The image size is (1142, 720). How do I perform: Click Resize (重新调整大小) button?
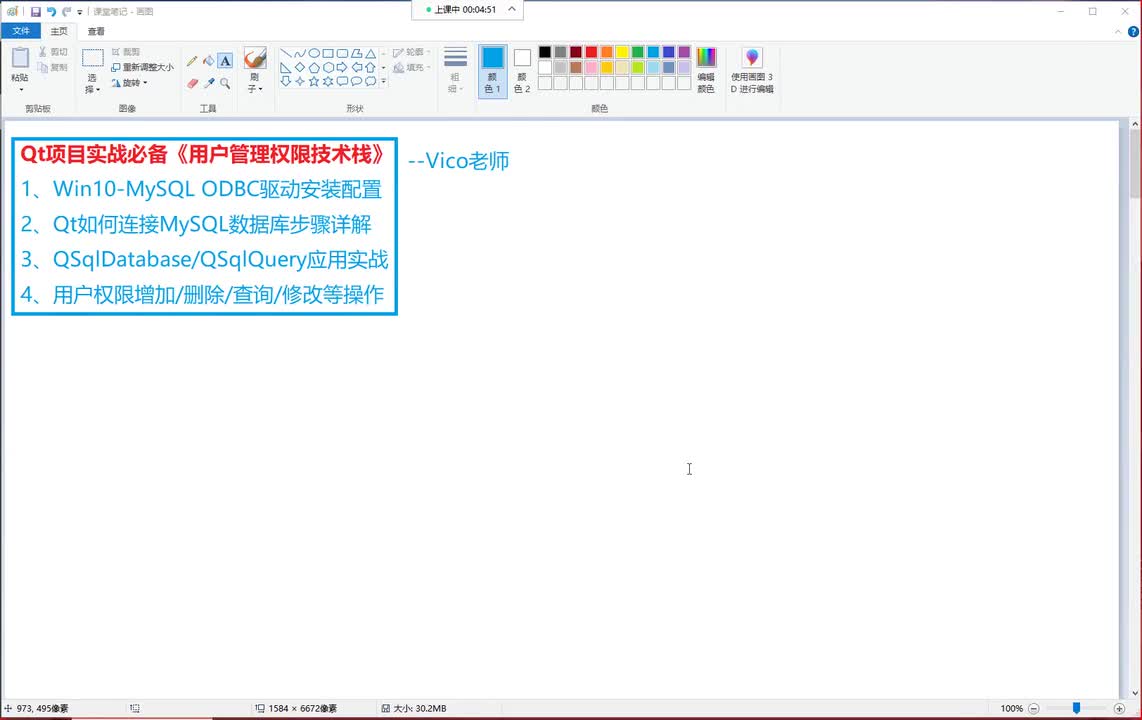142,67
